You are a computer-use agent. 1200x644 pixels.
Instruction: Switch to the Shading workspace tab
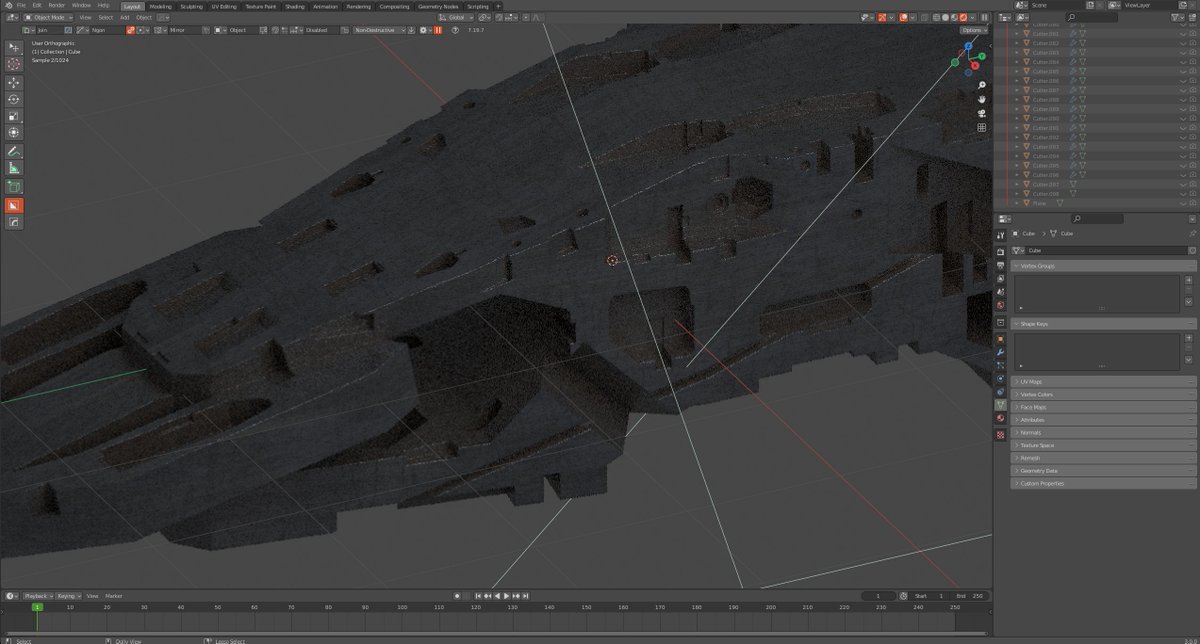pos(295,6)
